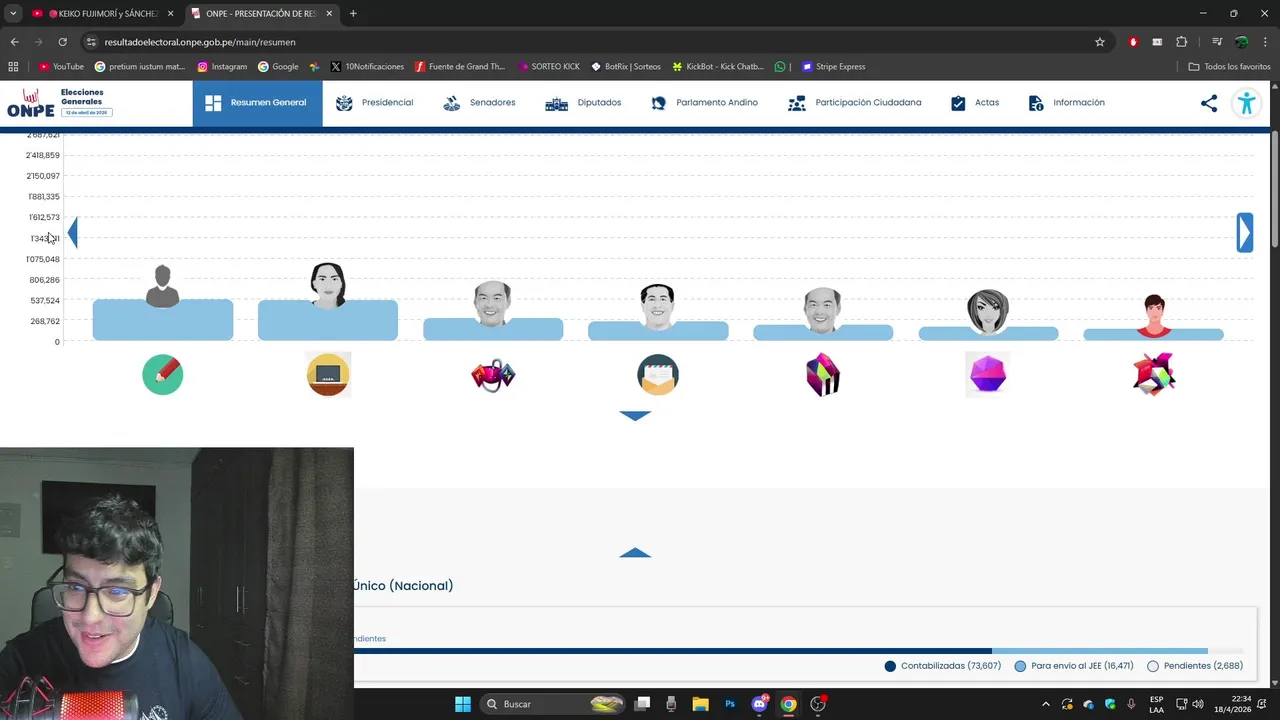The image size is (1280, 720).
Task: Open the YouTube bookmark
Action: click(61, 67)
